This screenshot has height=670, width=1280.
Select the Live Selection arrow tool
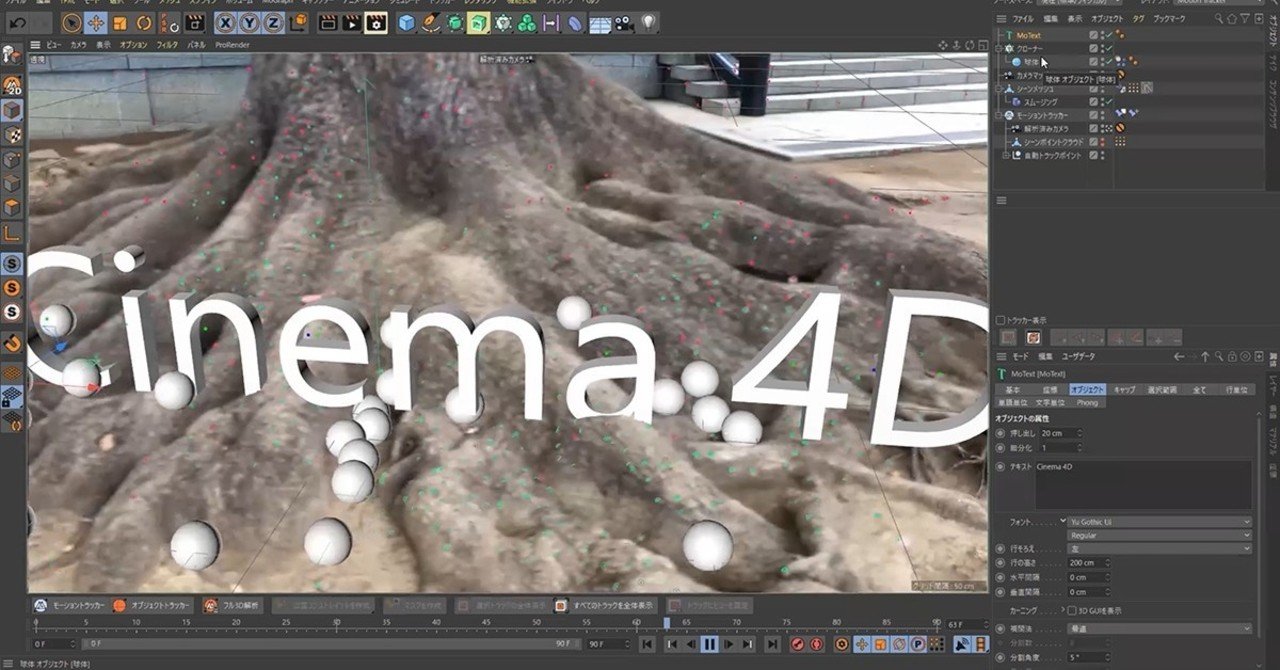(x=71, y=22)
